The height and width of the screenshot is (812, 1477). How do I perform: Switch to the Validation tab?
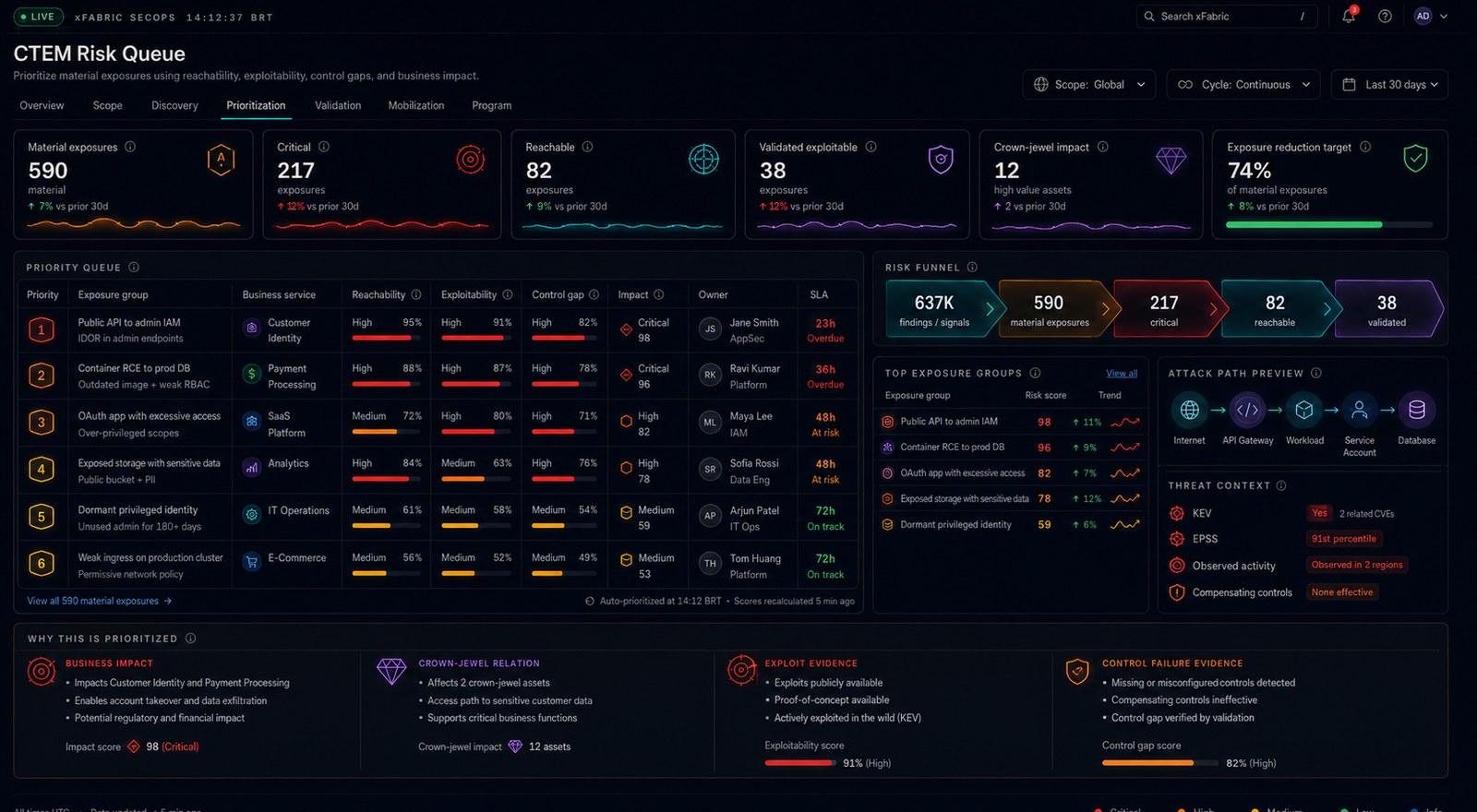point(338,105)
